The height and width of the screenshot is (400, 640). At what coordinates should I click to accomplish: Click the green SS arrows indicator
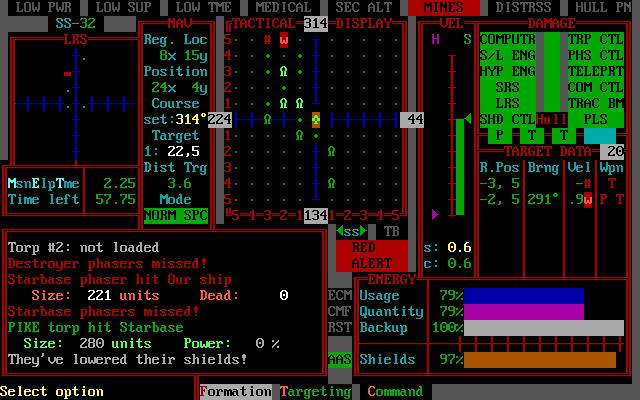350,231
